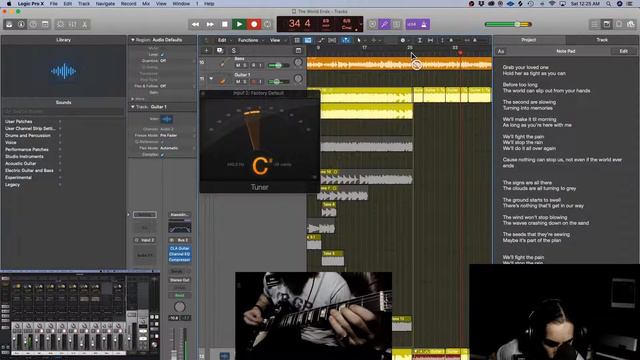The height and width of the screenshot is (360, 640).
Task: Turn the Bass track pan knob
Action: coord(298,62)
